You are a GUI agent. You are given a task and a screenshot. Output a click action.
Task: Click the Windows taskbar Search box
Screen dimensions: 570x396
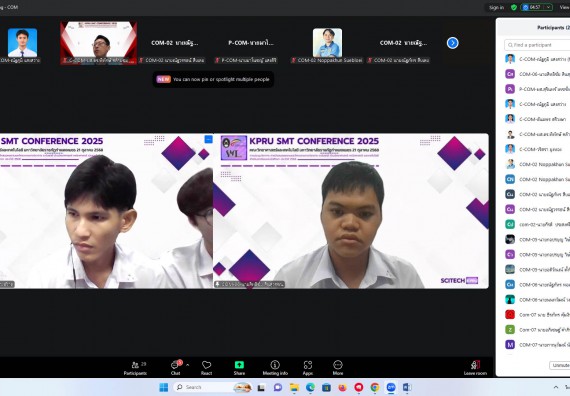pyautogui.click(x=212, y=387)
